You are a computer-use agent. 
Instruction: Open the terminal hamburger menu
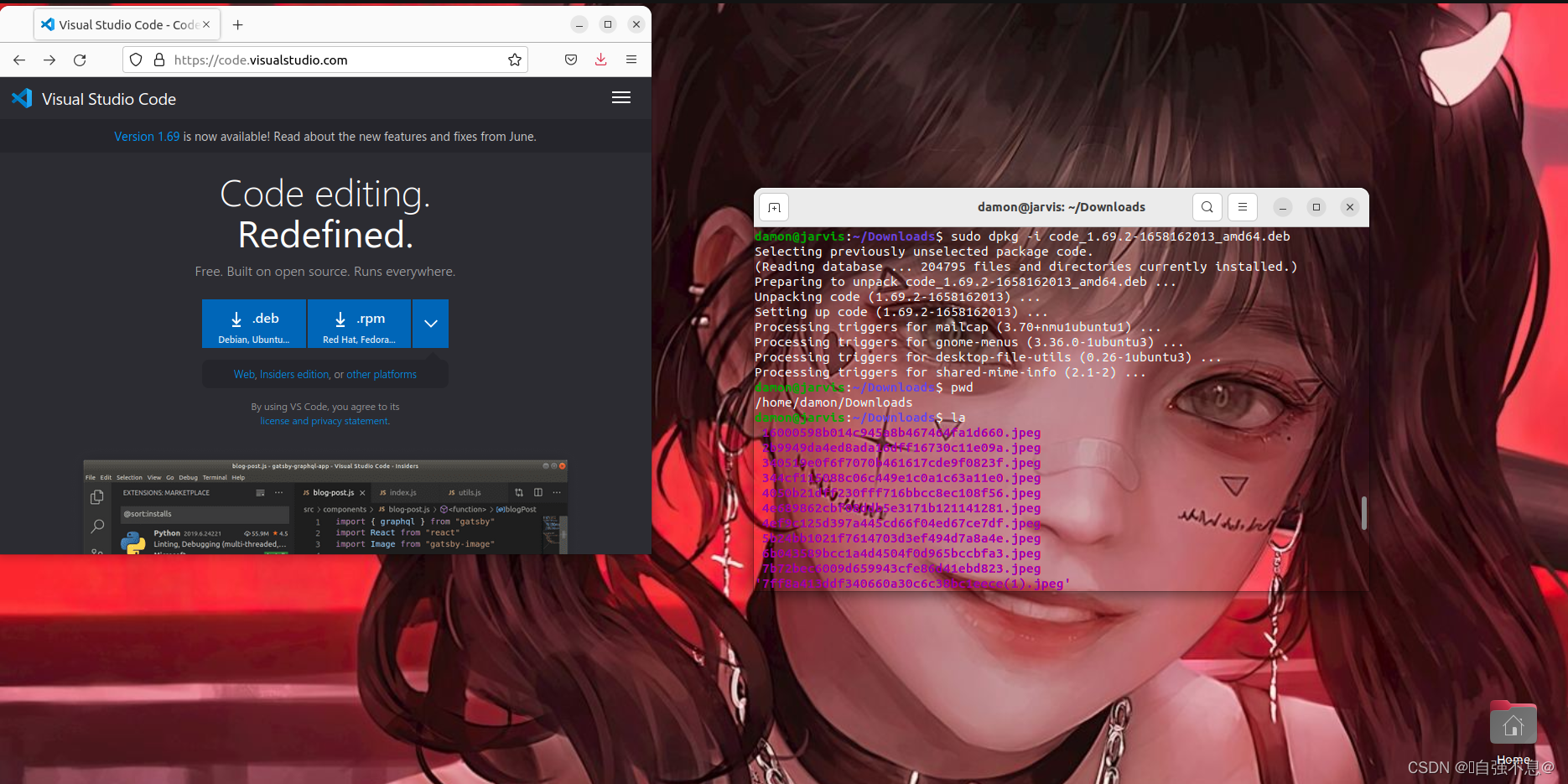[x=1243, y=207]
